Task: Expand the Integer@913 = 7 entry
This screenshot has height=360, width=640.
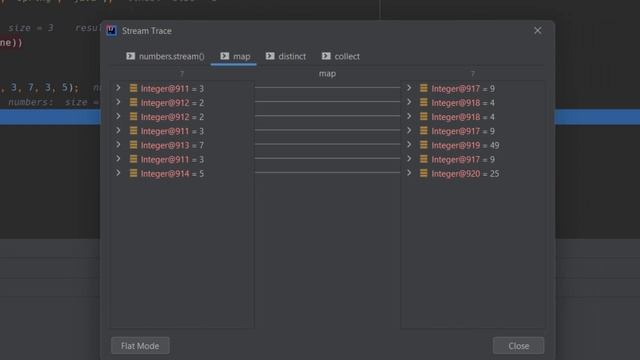Action: pyautogui.click(x=118, y=145)
